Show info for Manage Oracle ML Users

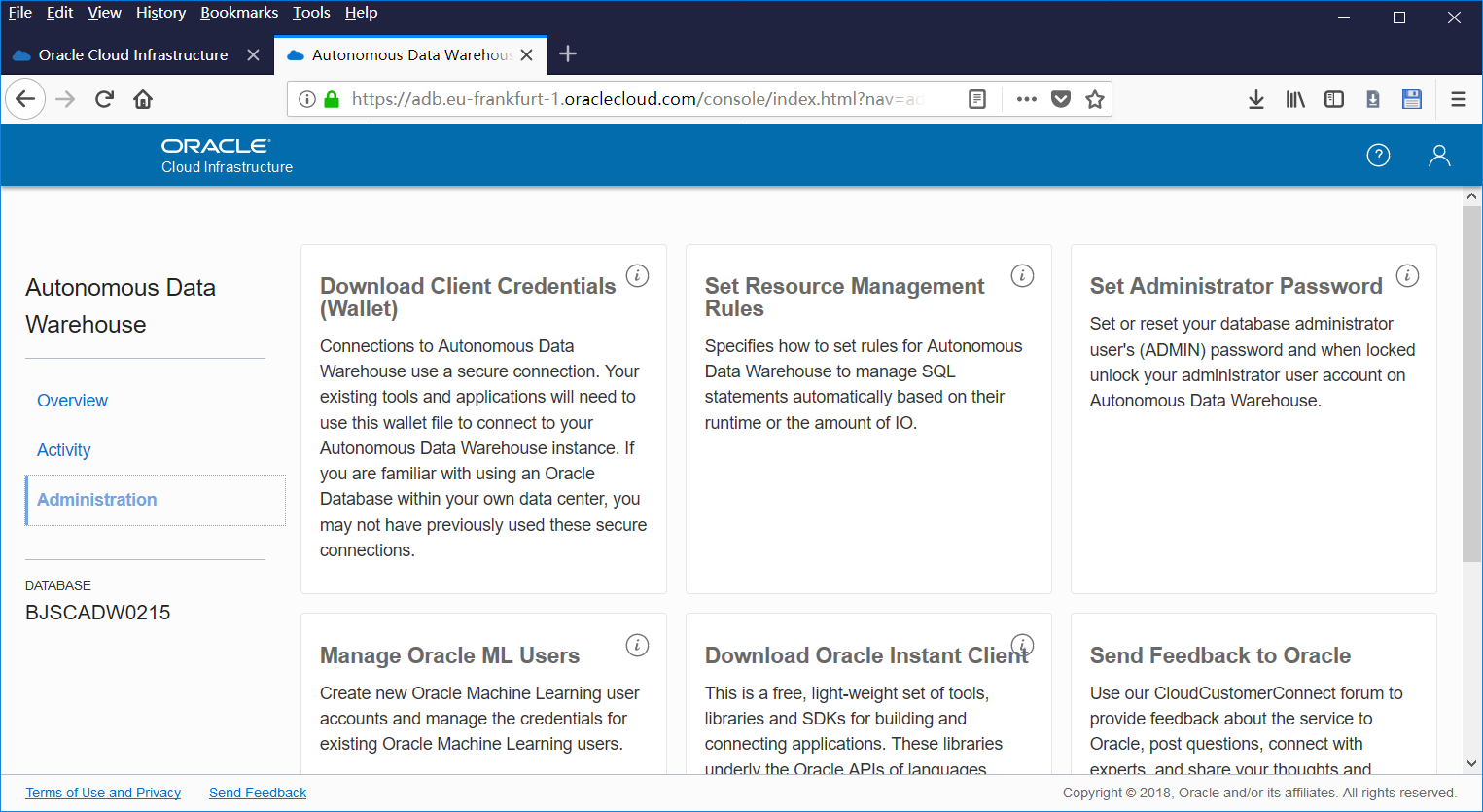pos(637,645)
